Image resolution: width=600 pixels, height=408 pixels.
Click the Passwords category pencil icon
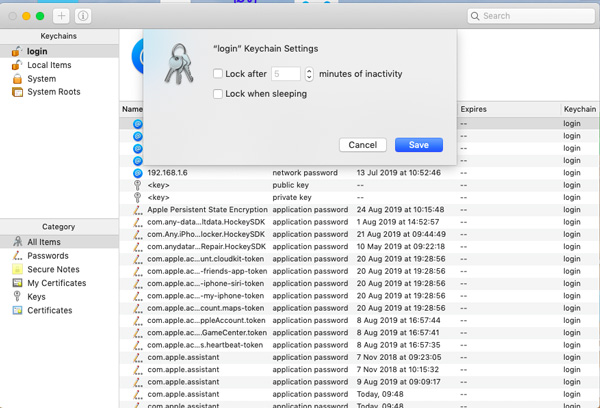(x=17, y=256)
